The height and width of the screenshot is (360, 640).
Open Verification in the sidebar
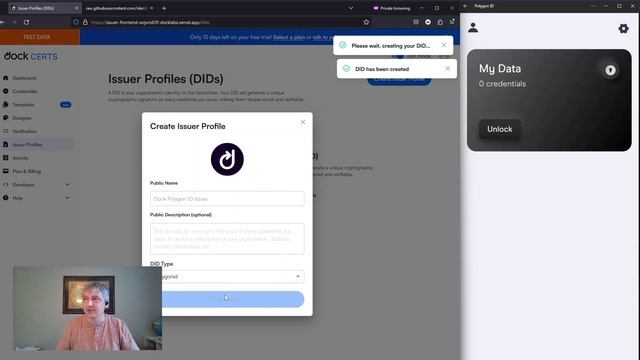click(24, 131)
